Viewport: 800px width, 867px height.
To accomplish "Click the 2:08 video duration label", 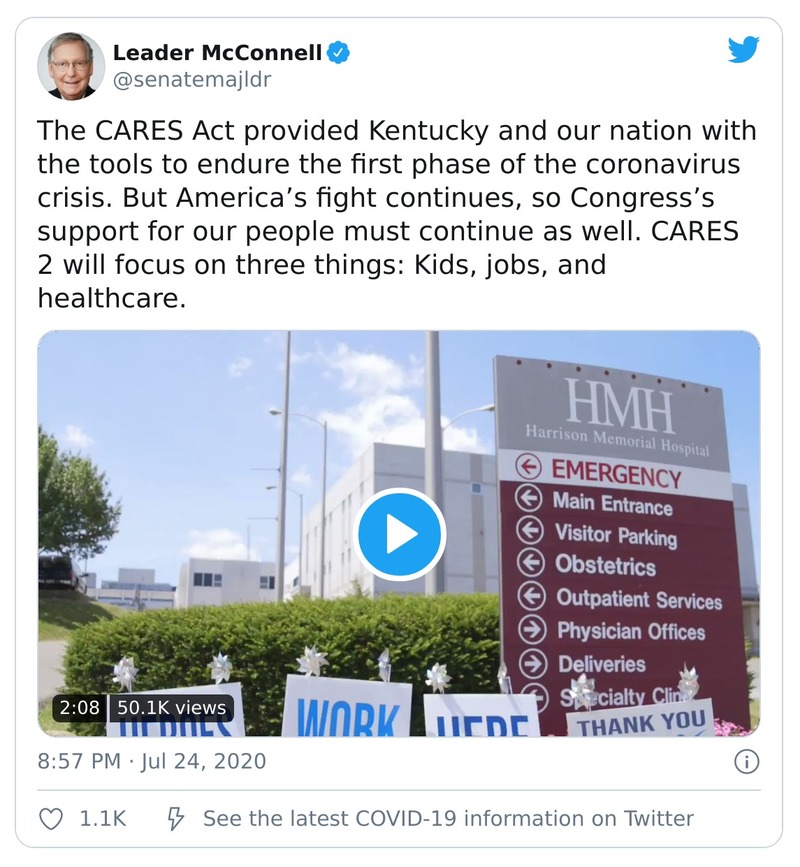I will [80, 708].
